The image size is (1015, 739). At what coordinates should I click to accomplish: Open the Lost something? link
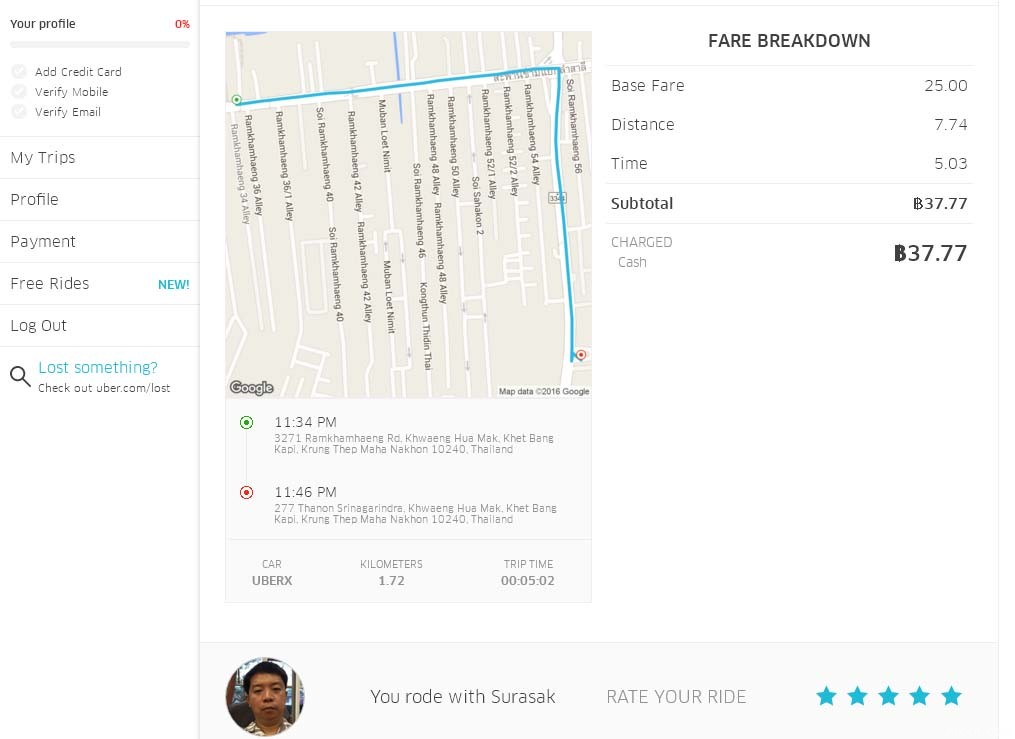(x=98, y=367)
